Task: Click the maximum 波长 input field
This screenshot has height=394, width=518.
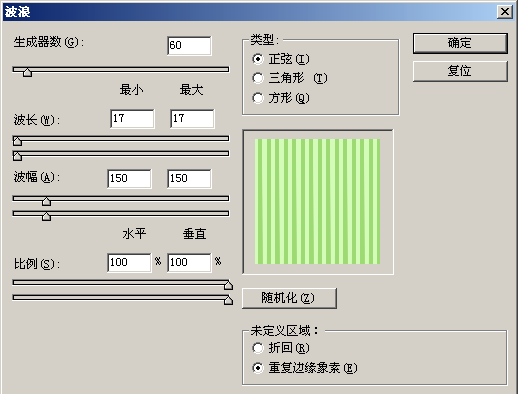Action: point(192,118)
